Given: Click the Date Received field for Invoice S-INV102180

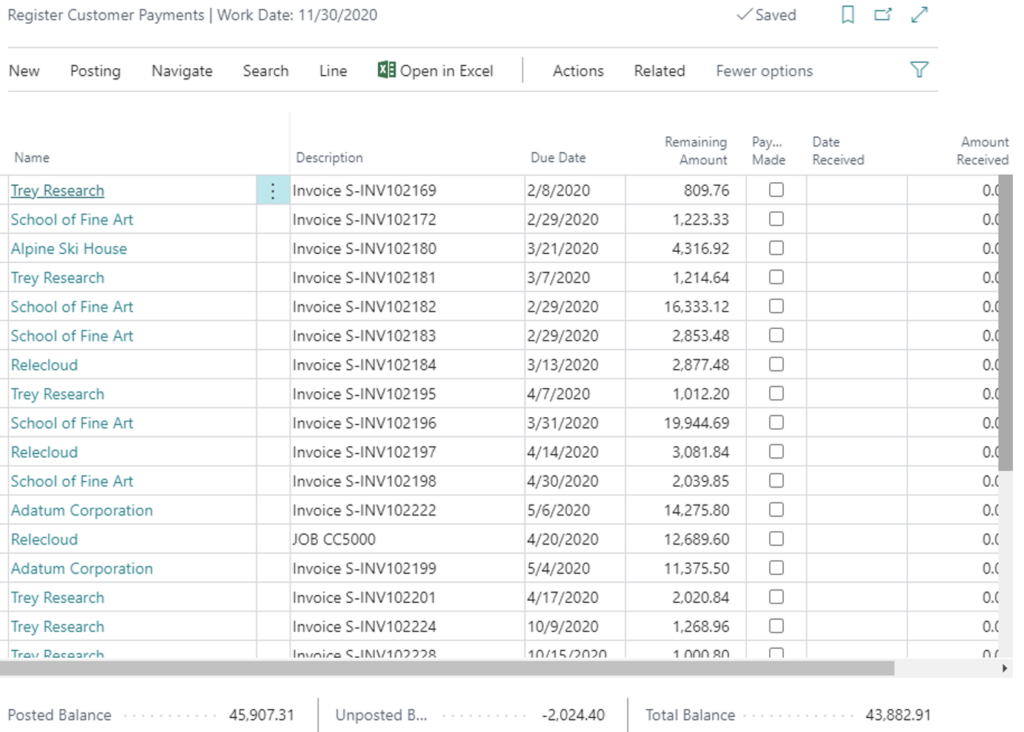Looking at the screenshot, I should click(855, 248).
